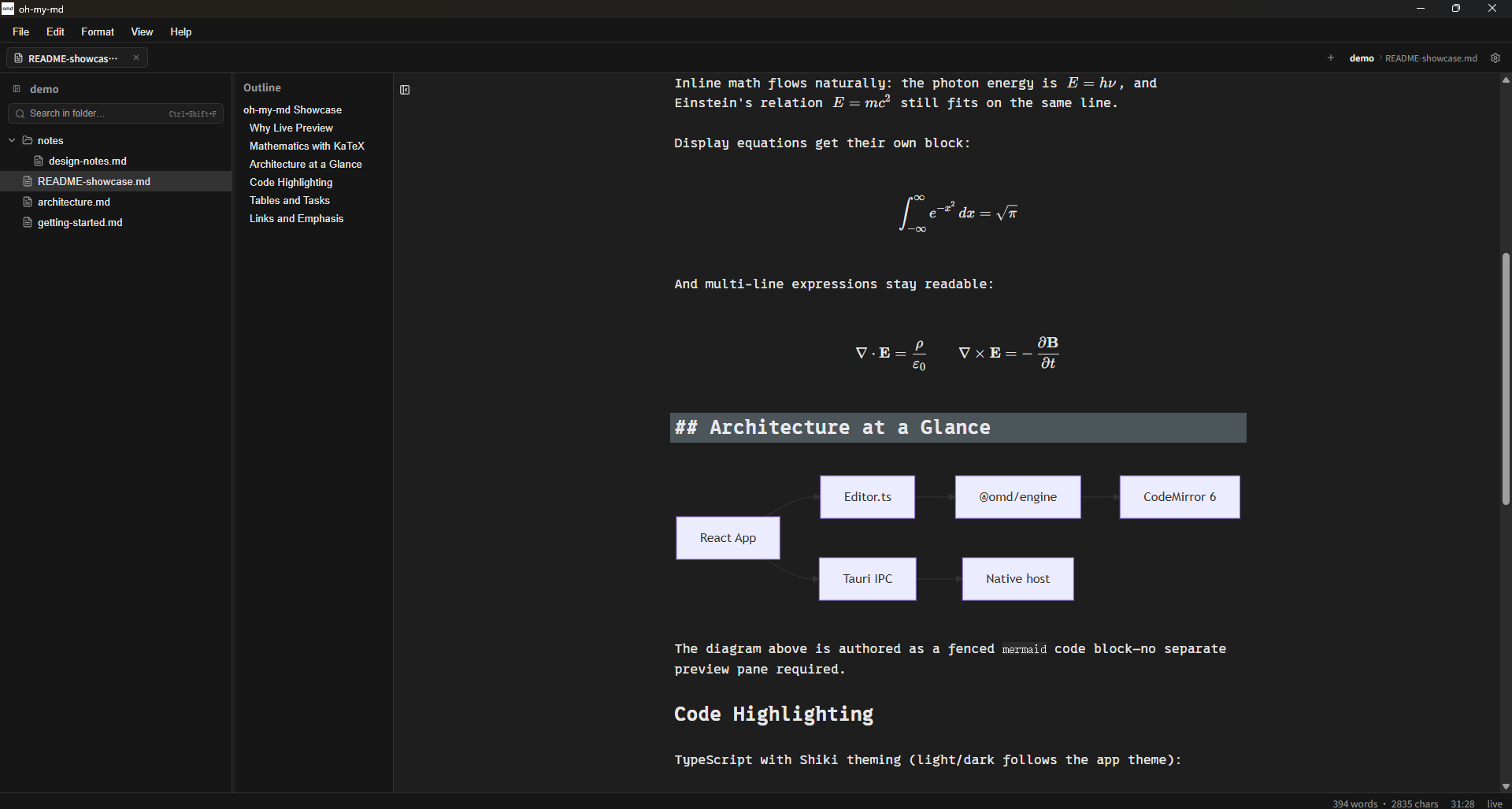The image size is (1512, 809).
Task: Click 'And multi-line expressions stay readable:' line
Action: (x=834, y=284)
